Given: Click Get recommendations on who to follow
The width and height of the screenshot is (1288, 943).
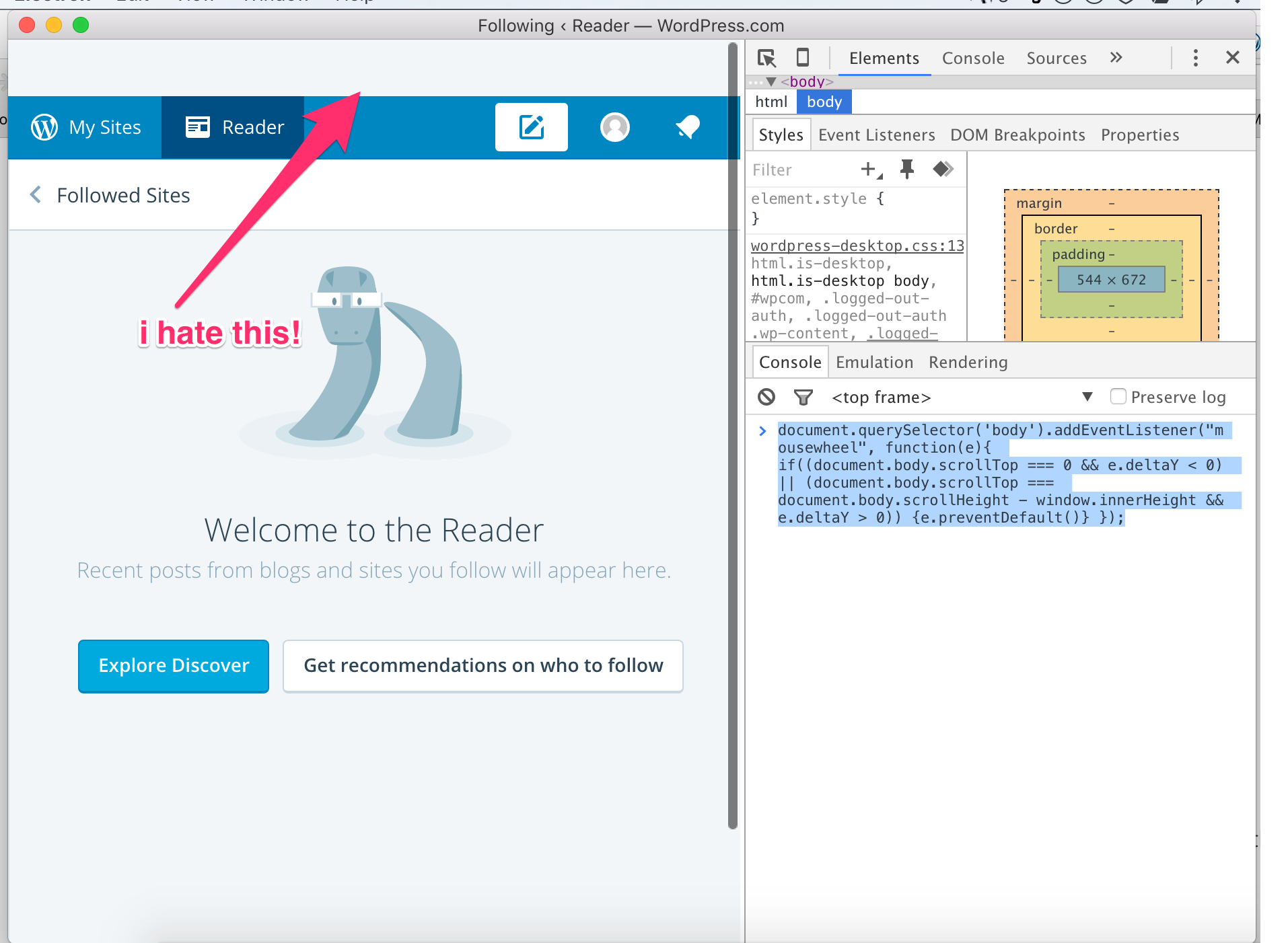Looking at the screenshot, I should pyautogui.click(x=482, y=666).
